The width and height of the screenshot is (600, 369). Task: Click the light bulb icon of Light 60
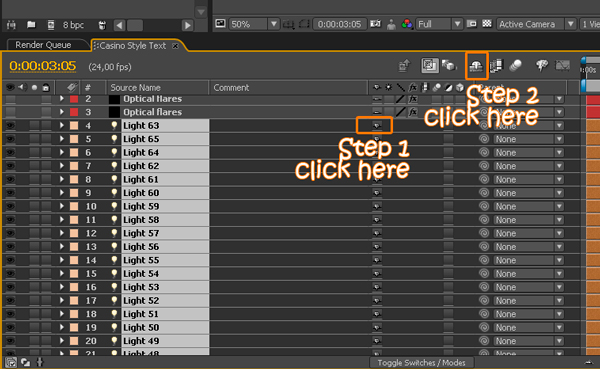click(114, 193)
